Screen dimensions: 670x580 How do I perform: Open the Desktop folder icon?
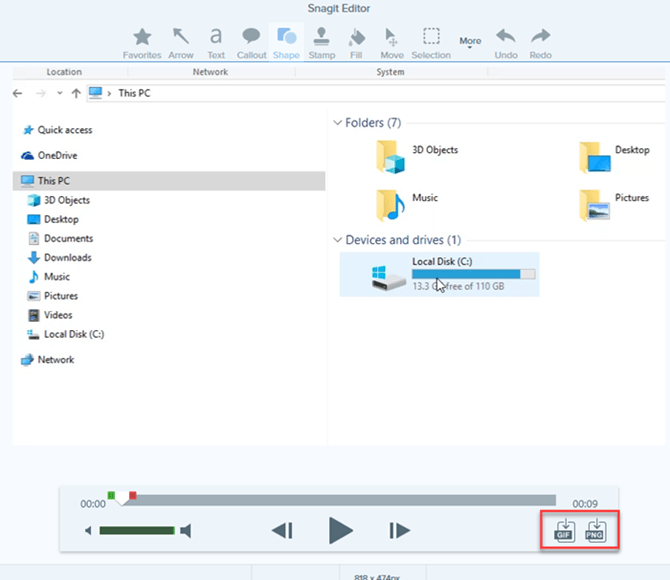(595, 157)
